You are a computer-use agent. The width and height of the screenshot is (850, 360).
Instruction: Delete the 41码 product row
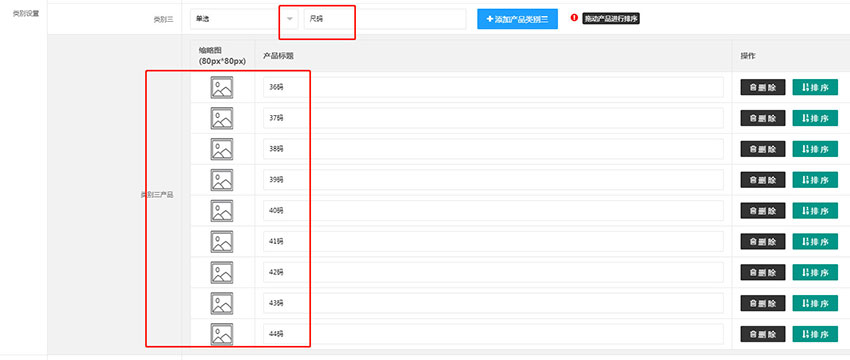click(x=763, y=242)
